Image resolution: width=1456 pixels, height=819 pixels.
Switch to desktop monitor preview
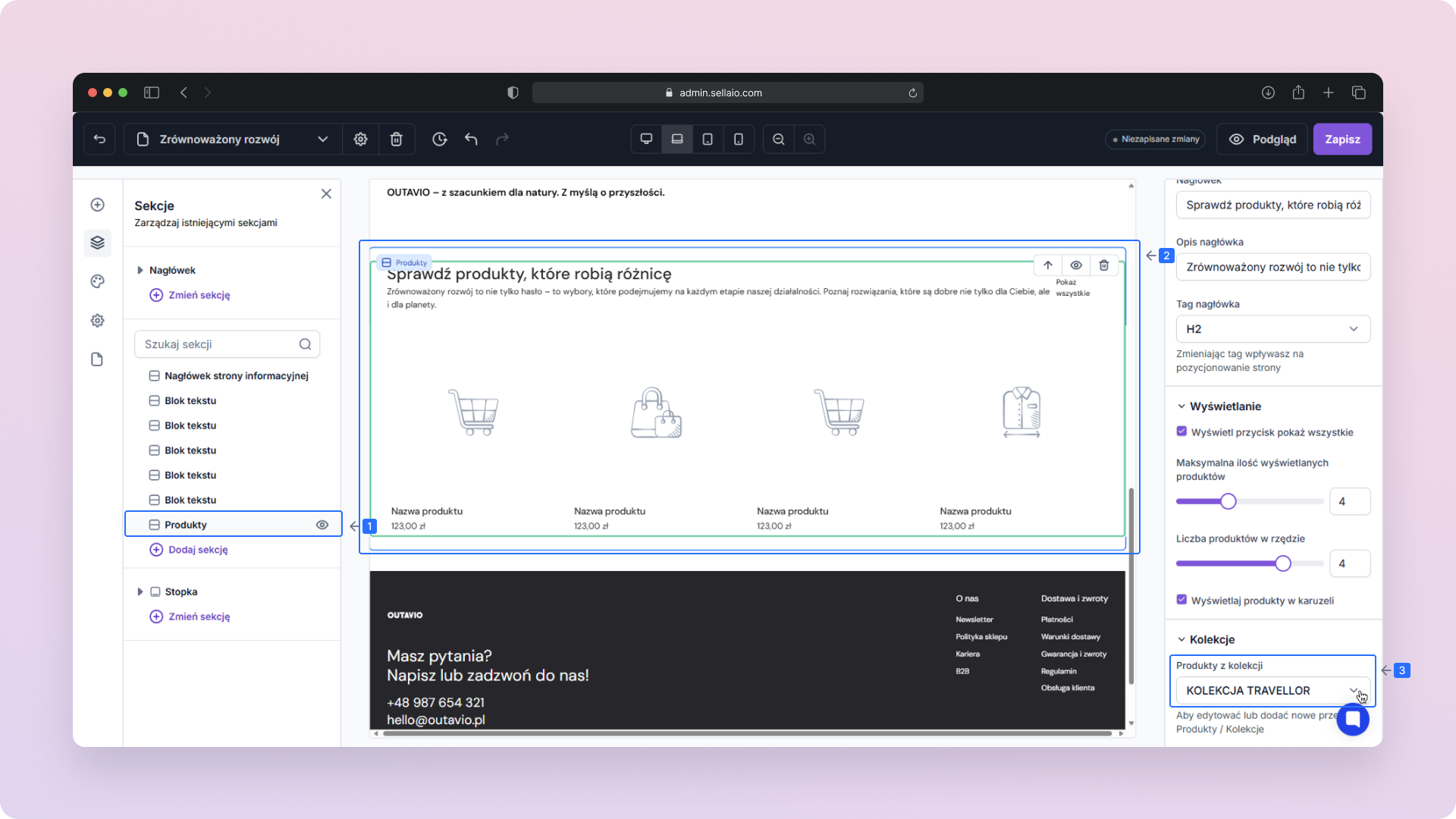(x=646, y=139)
